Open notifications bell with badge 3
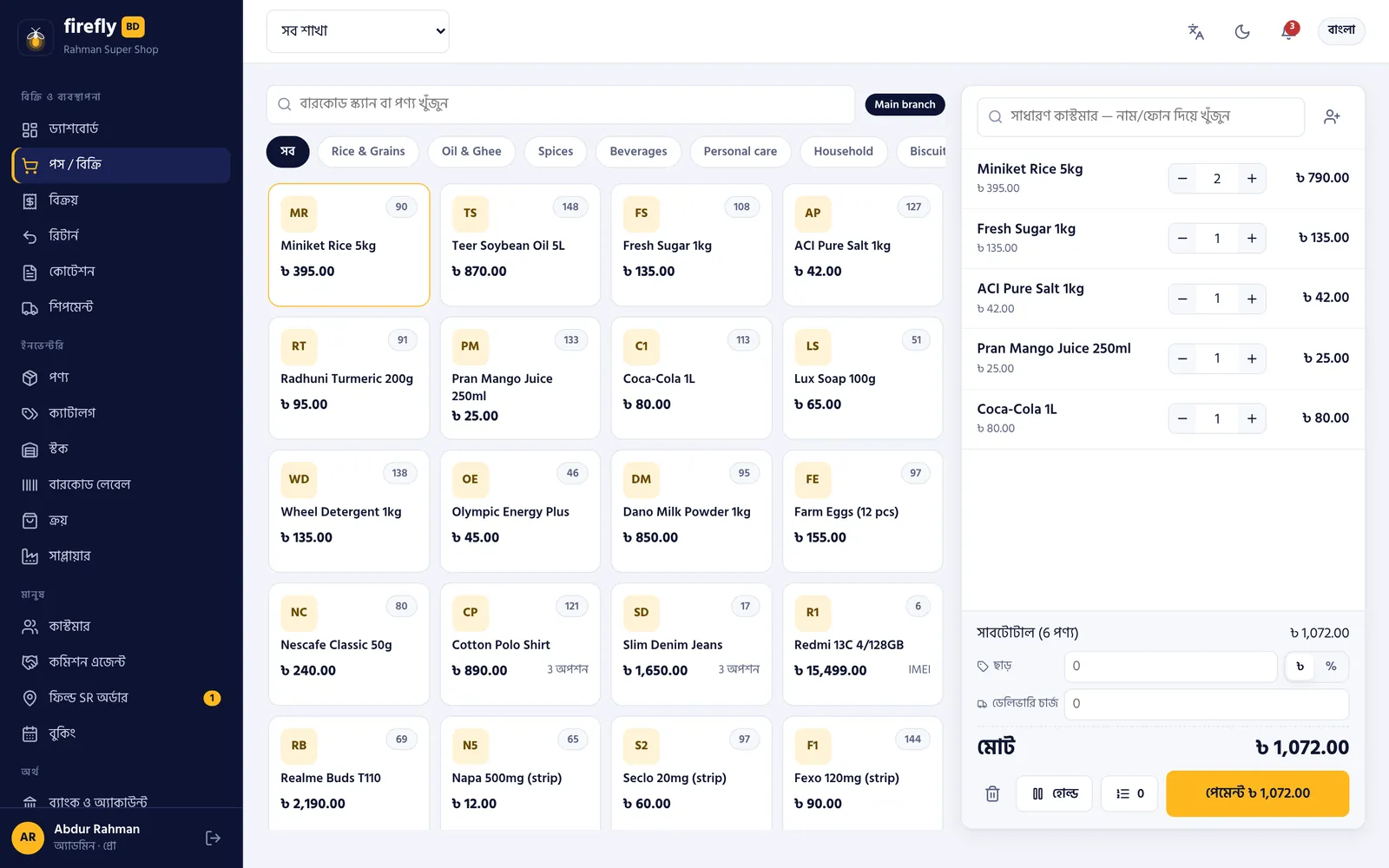 (1288, 31)
